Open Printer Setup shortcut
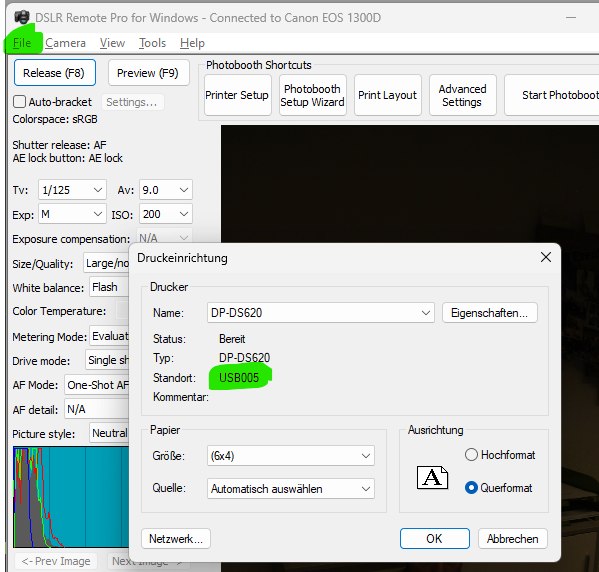599x572 pixels. pyautogui.click(x=237, y=95)
